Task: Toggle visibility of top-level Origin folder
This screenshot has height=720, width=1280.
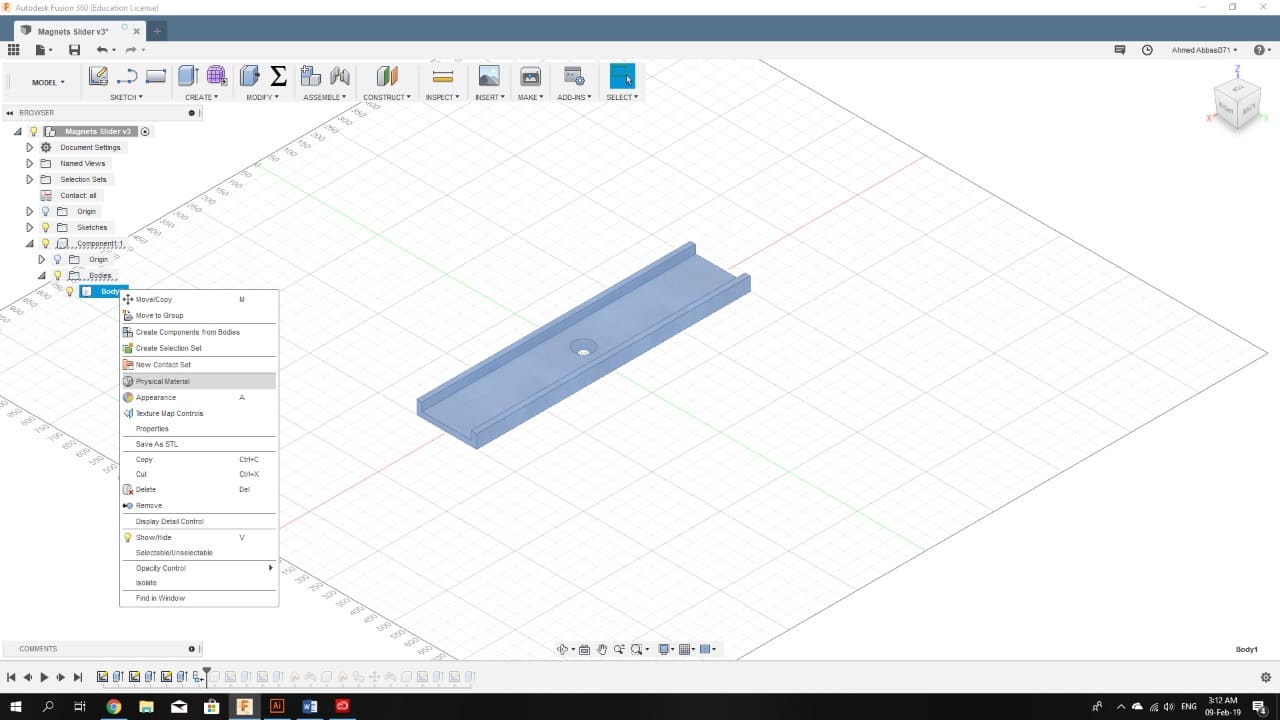Action: pos(45,211)
